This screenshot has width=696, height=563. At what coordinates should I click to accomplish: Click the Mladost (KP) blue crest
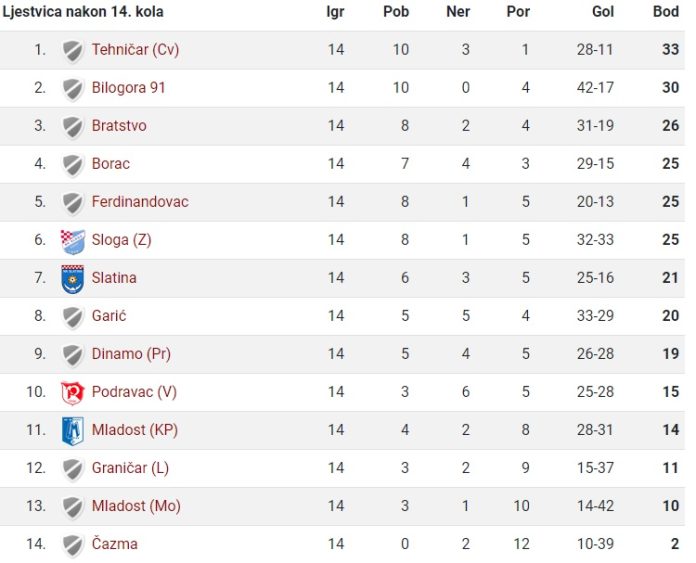[x=73, y=431]
